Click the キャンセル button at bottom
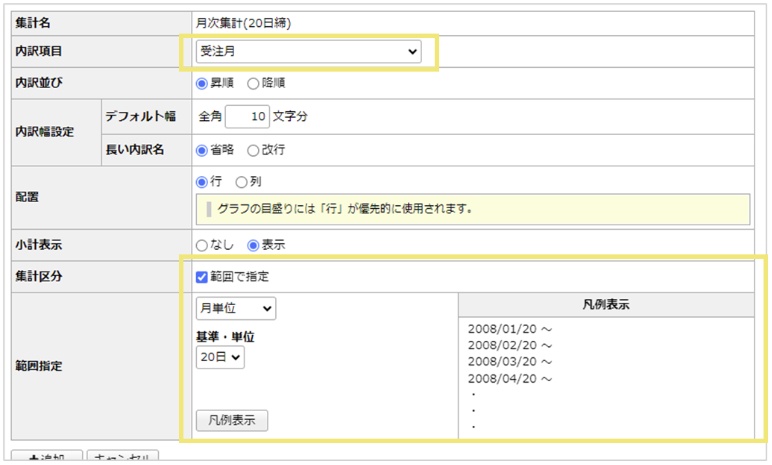Viewport: 772px width, 465px height. (122, 458)
